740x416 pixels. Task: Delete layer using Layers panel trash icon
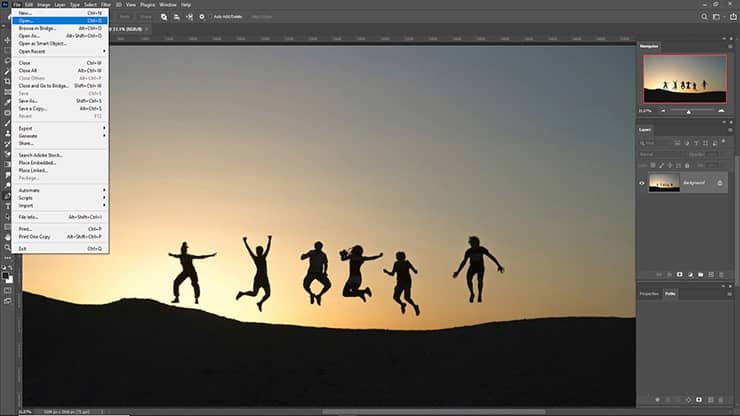pyautogui.click(x=721, y=274)
